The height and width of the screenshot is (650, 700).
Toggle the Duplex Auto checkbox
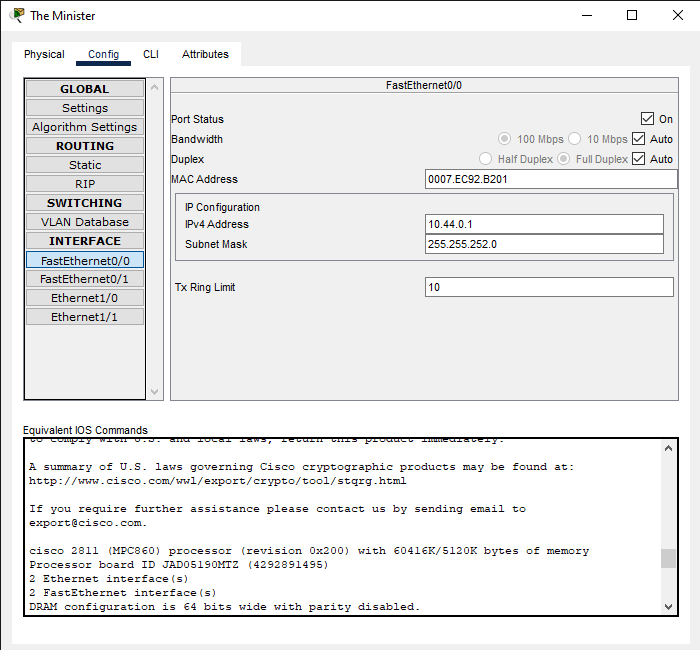(x=638, y=158)
